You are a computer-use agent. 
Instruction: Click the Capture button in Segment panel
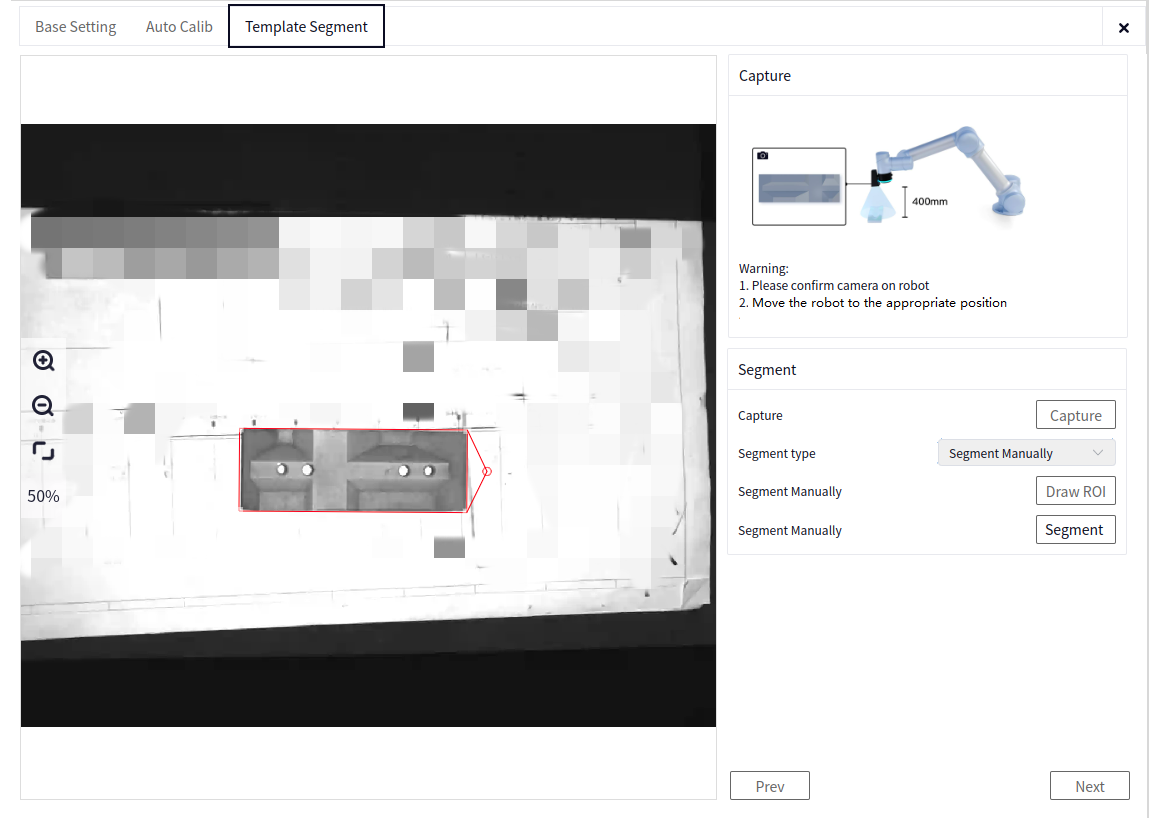click(x=1075, y=415)
